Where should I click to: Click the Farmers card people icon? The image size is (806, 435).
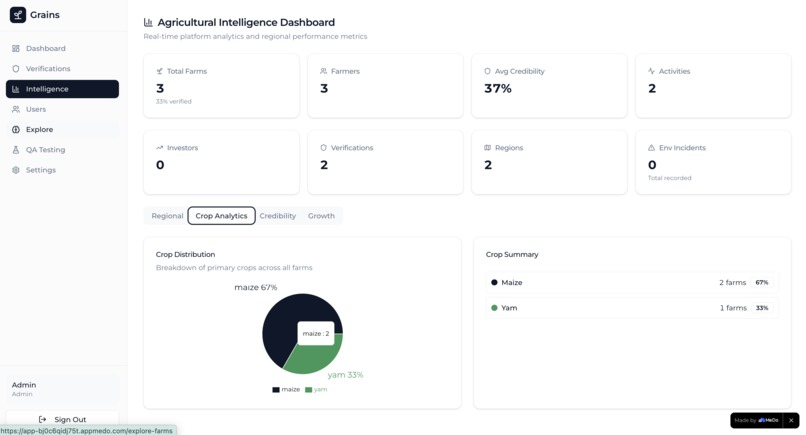pyautogui.click(x=323, y=71)
